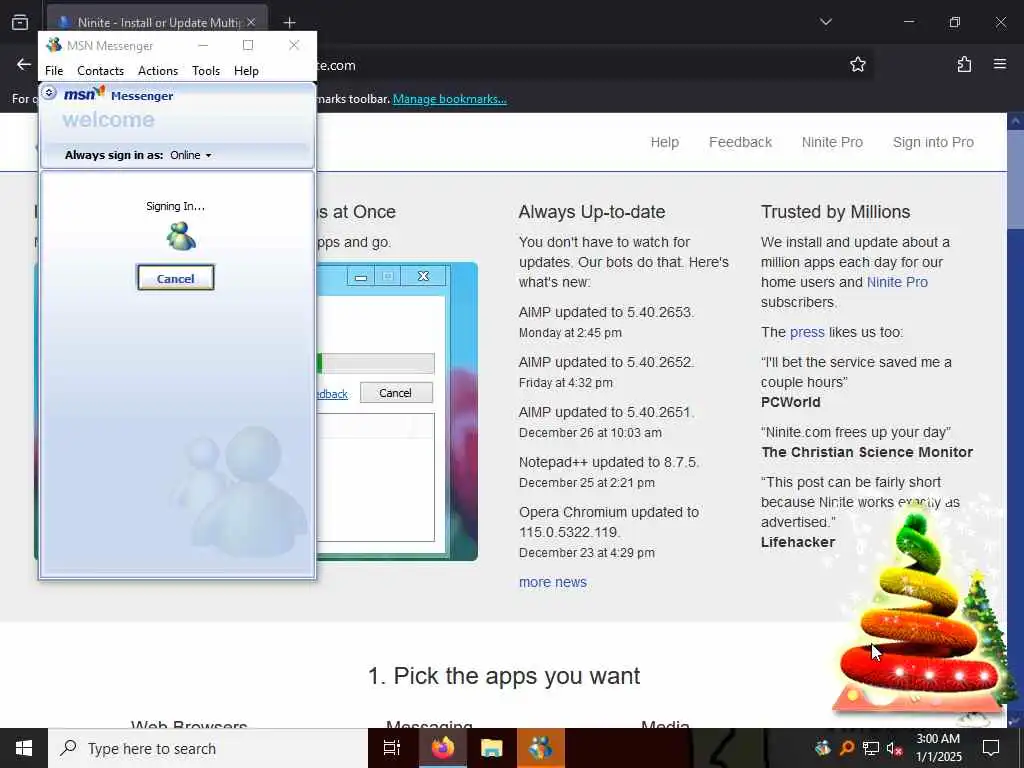Open Task View from the taskbar
The height and width of the screenshot is (768, 1024).
(392, 748)
